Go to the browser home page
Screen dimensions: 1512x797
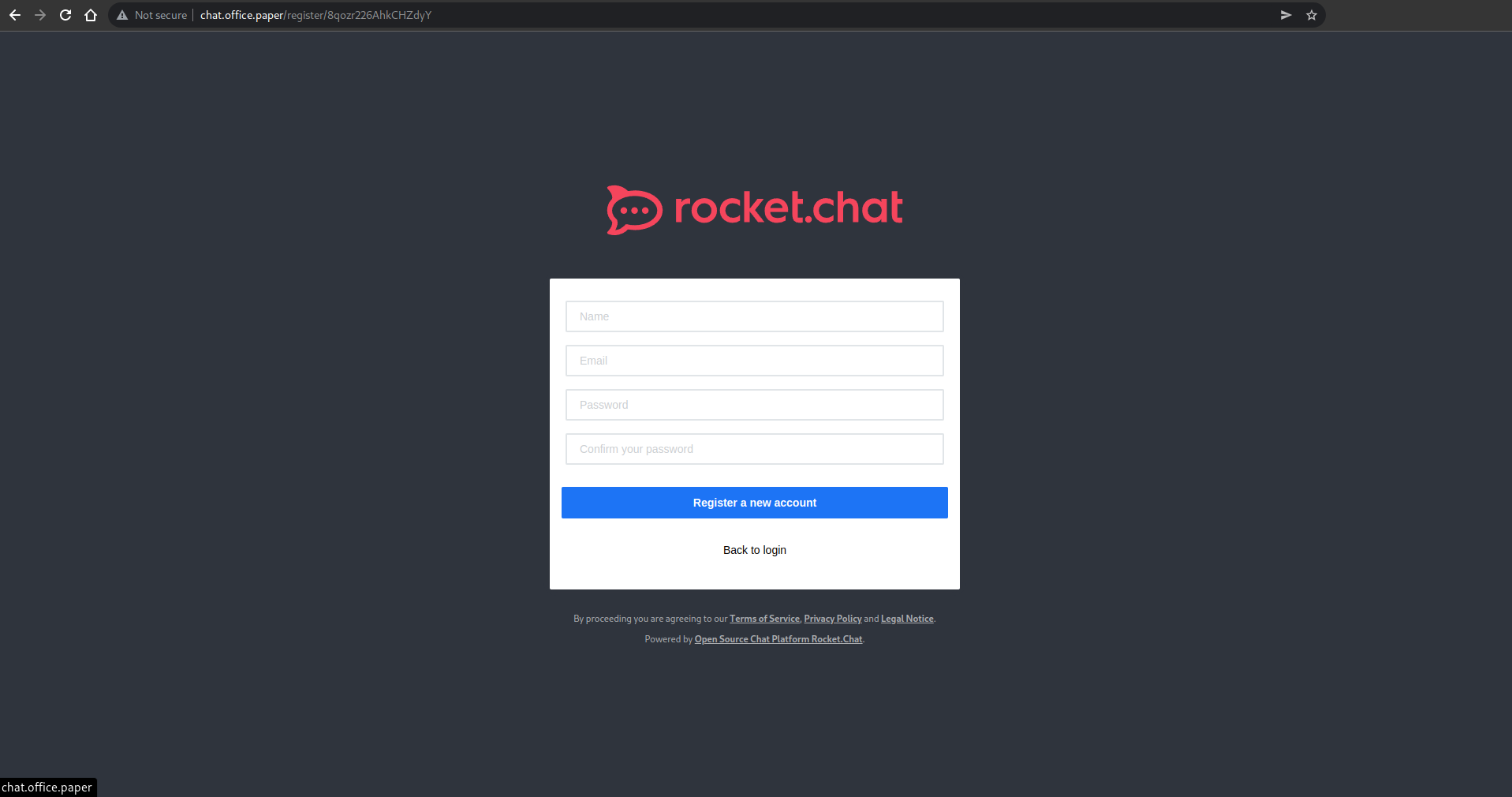(91, 15)
